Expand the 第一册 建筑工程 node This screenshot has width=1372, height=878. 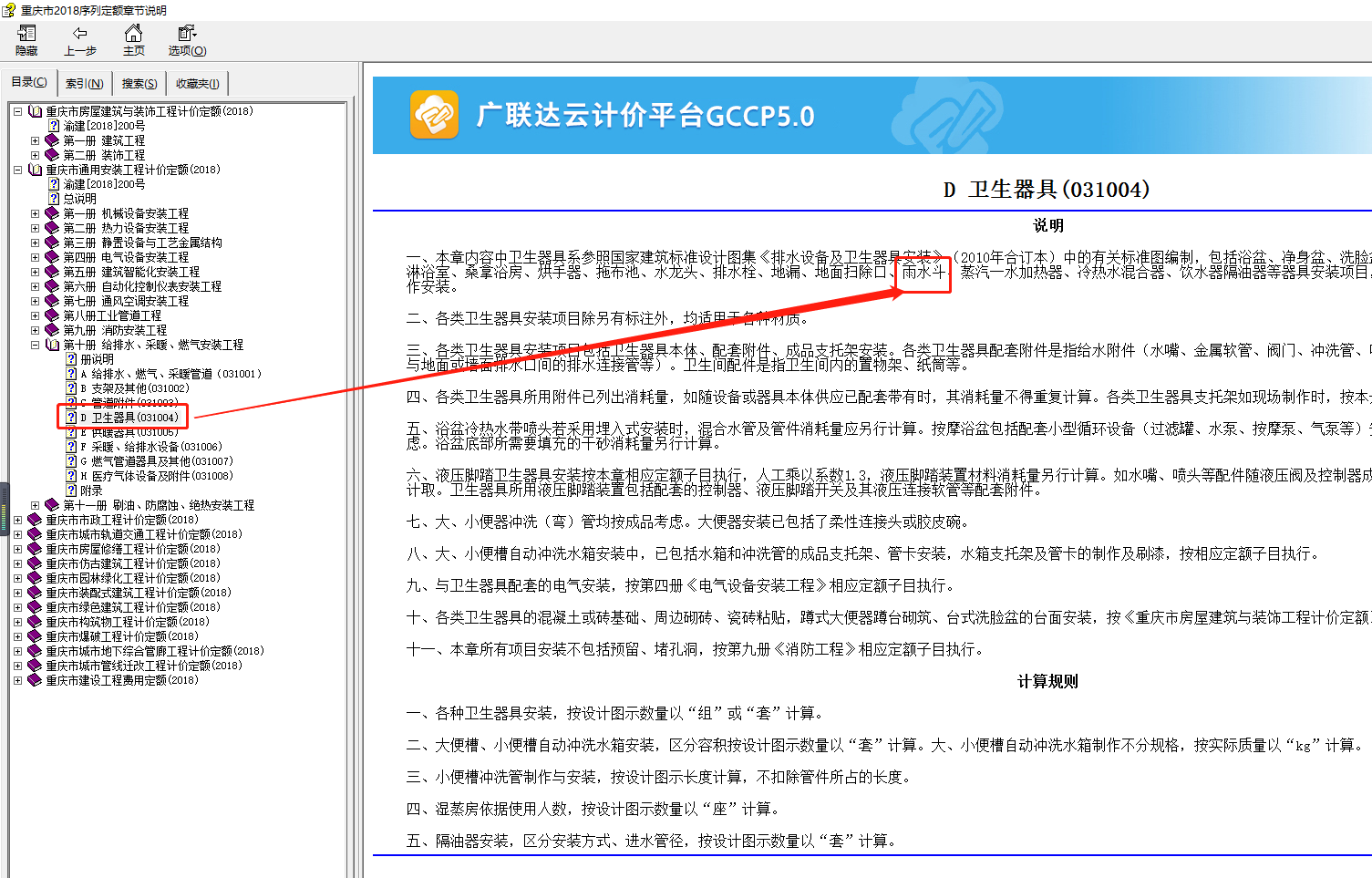pos(35,140)
